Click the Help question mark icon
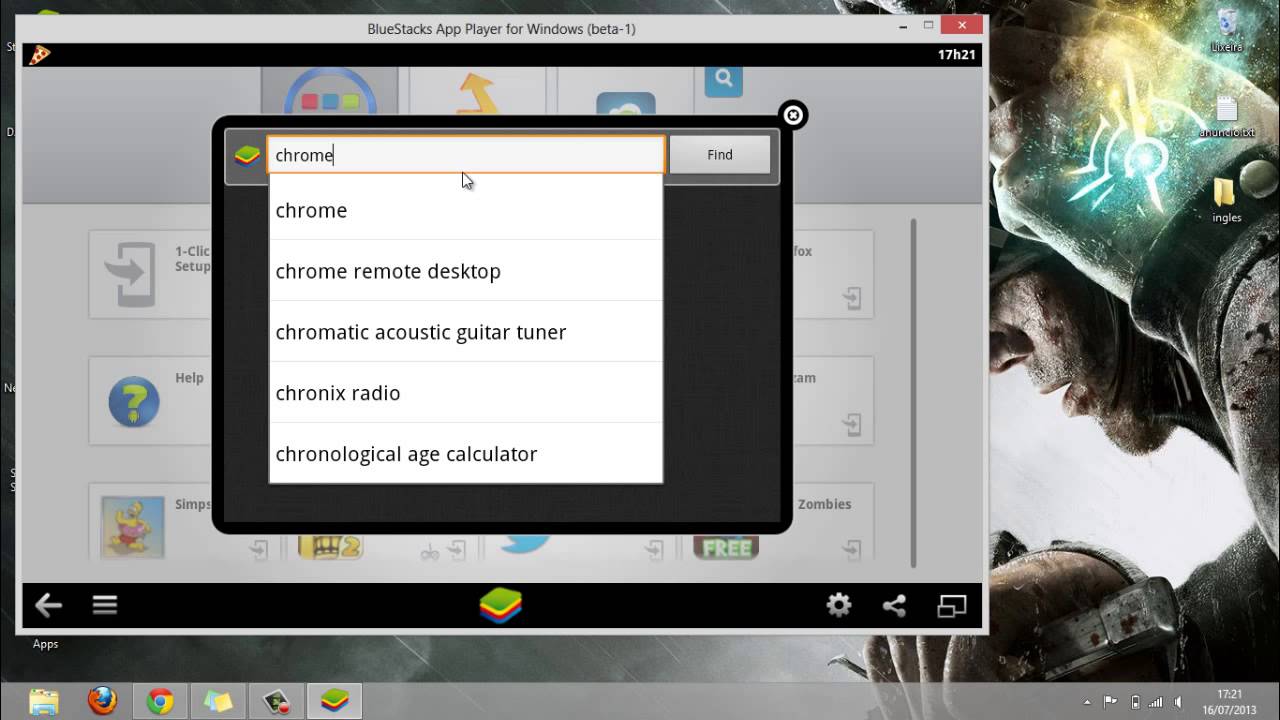The height and width of the screenshot is (720, 1280). click(134, 402)
